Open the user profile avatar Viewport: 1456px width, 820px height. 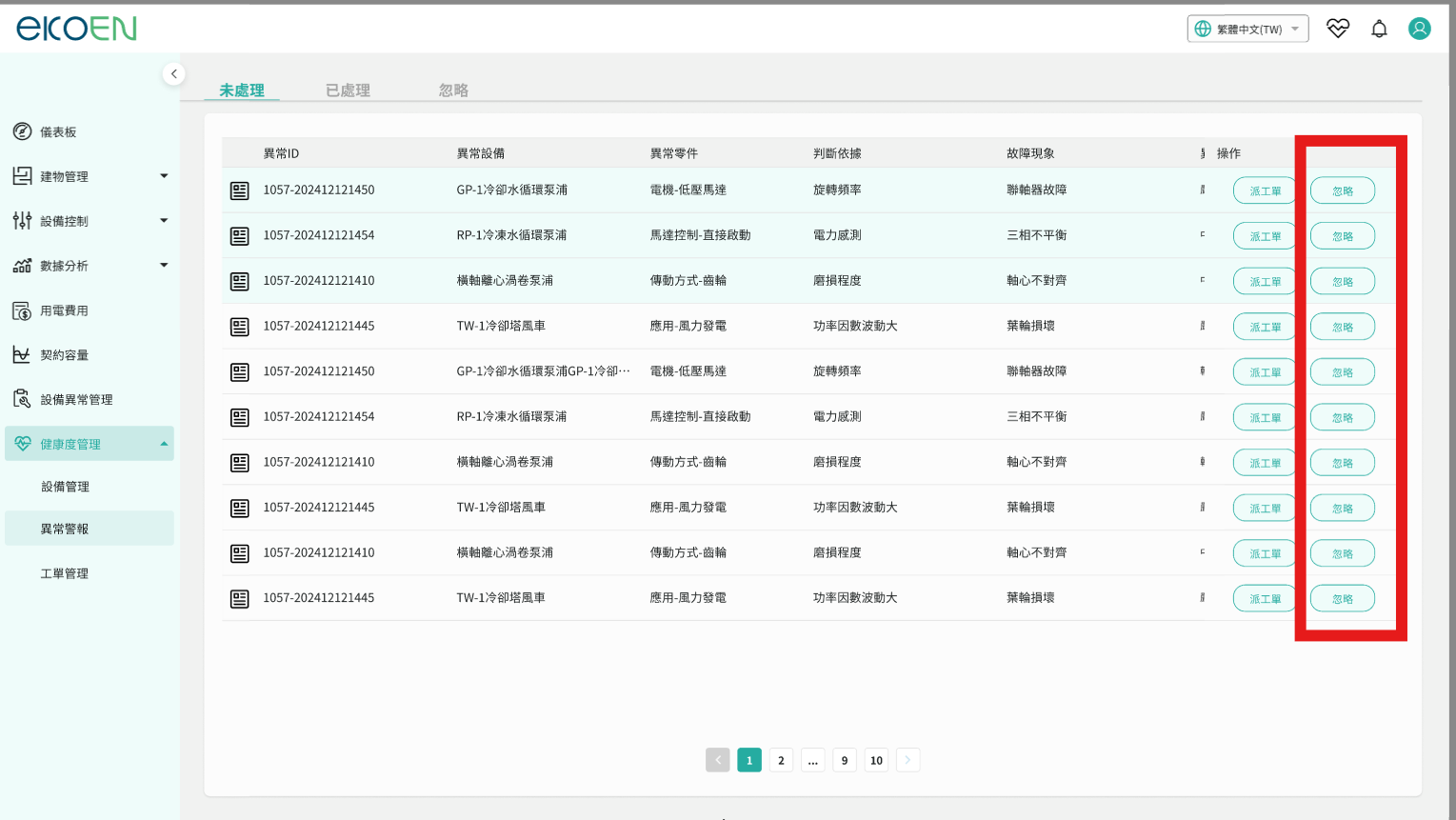point(1419,29)
